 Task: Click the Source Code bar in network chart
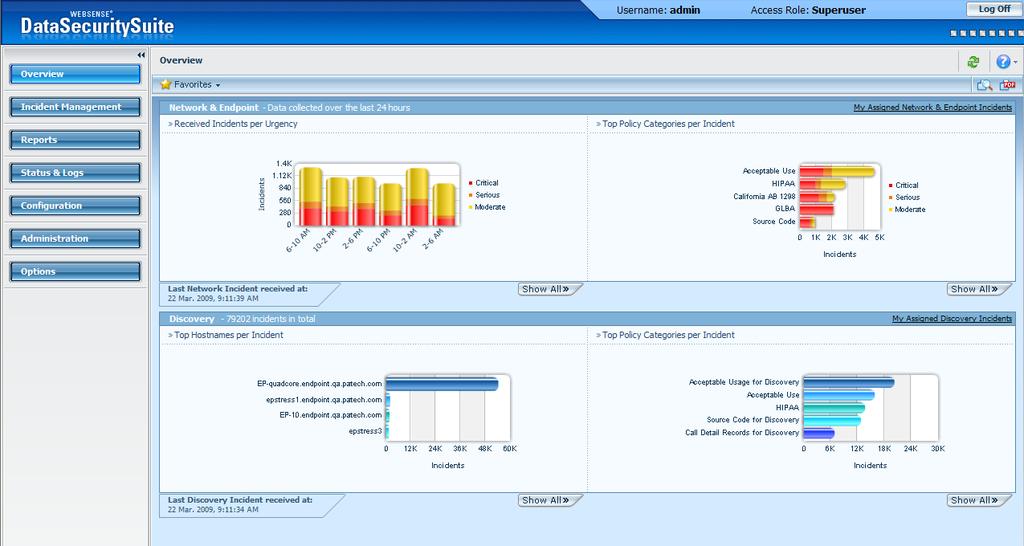point(808,222)
